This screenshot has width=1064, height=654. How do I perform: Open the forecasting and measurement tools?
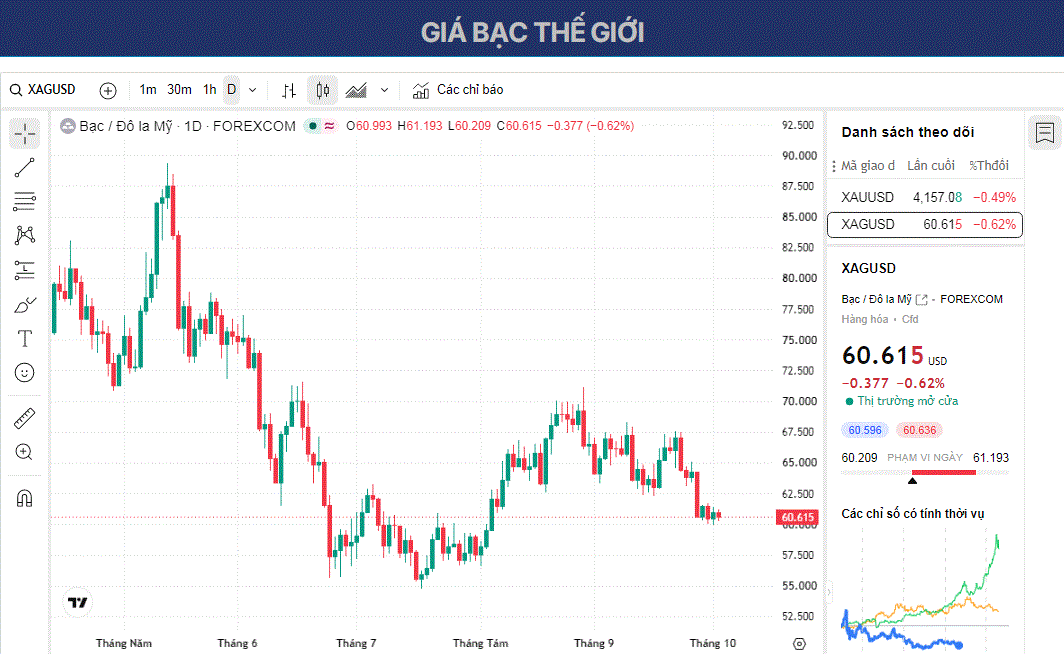tap(24, 270)
